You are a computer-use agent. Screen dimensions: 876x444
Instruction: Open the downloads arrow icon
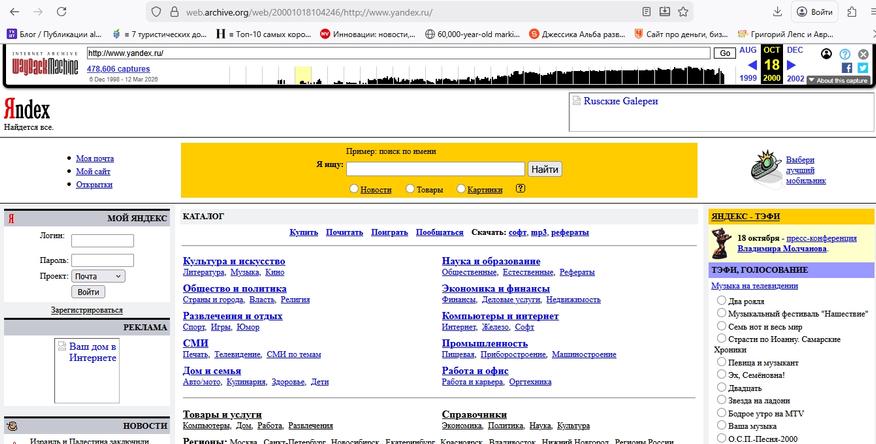point(777,12)
